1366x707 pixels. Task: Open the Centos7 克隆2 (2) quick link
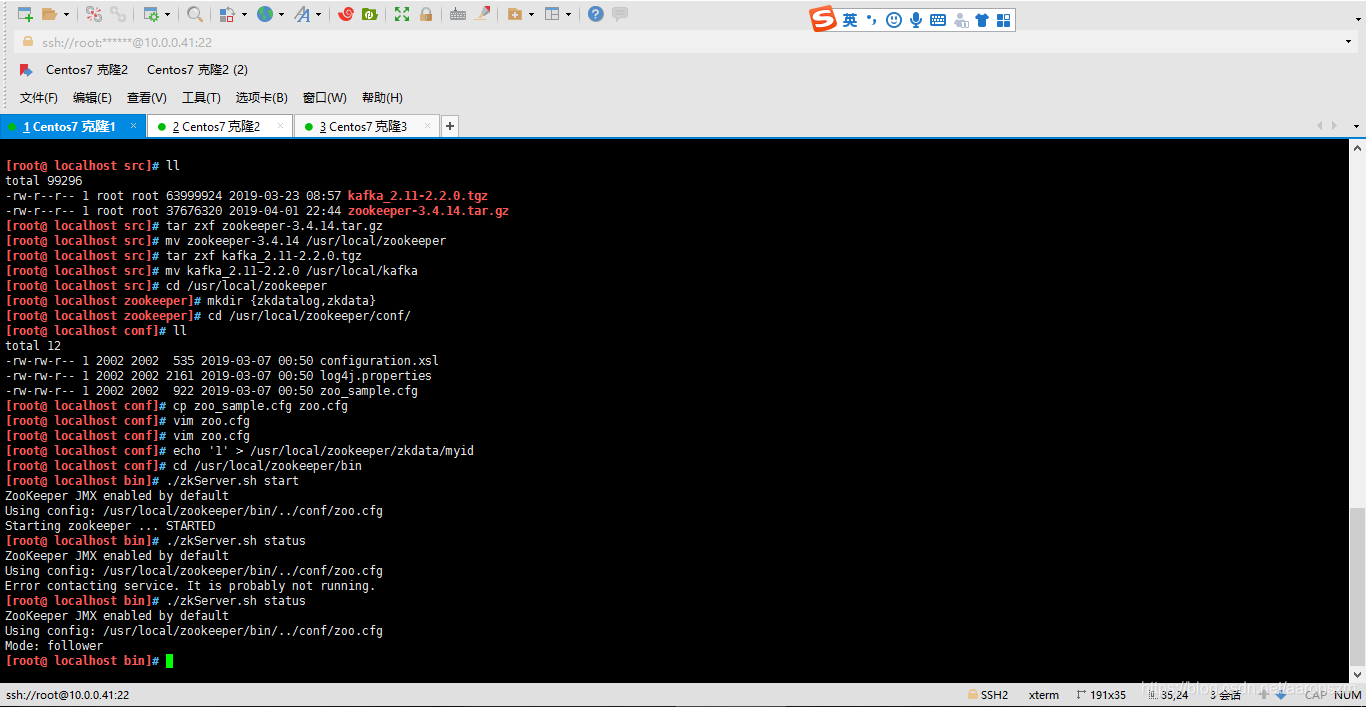pyautogui.click(x=197, y=70)
